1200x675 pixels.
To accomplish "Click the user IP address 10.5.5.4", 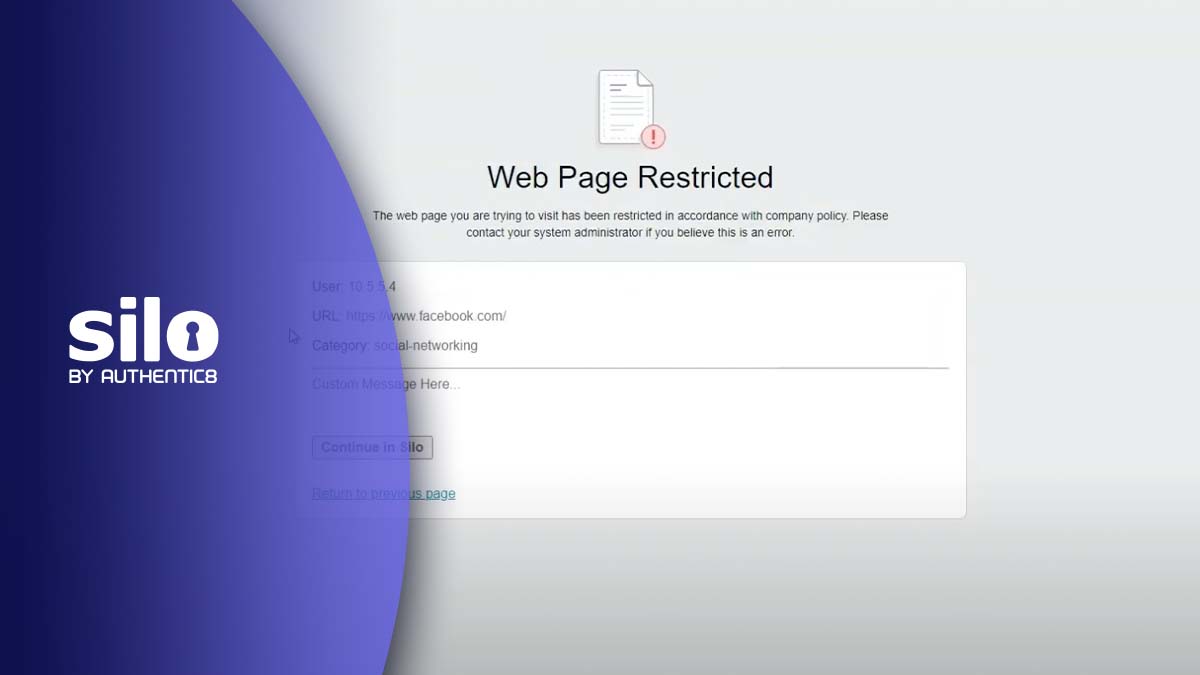I will 372,287.
